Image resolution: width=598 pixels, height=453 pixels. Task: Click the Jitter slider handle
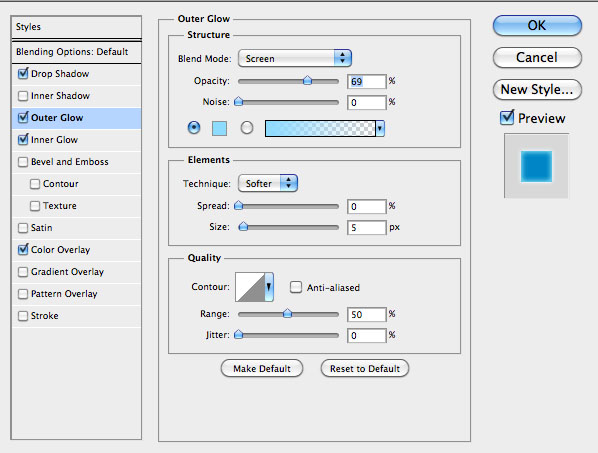click(x=239, y=335)
